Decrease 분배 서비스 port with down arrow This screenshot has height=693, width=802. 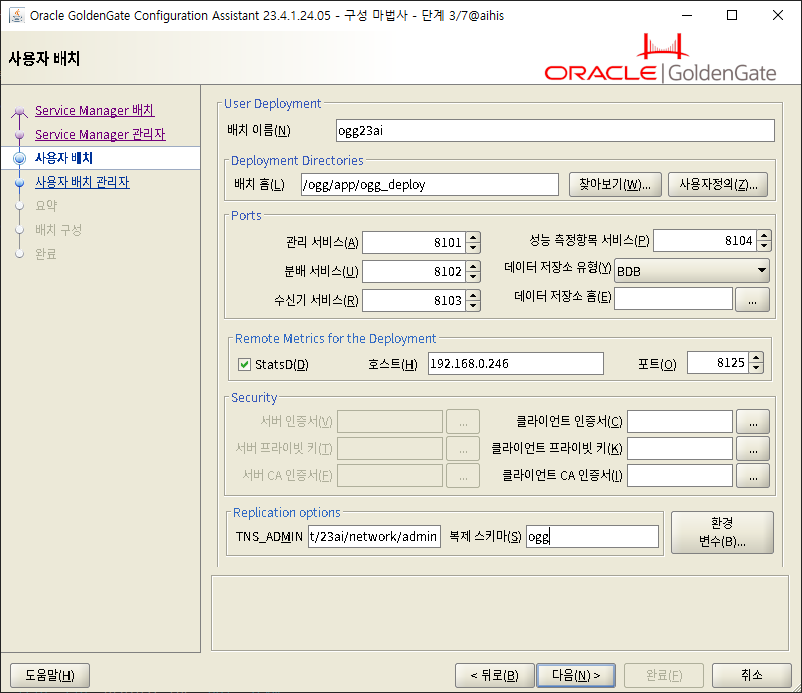474,277
